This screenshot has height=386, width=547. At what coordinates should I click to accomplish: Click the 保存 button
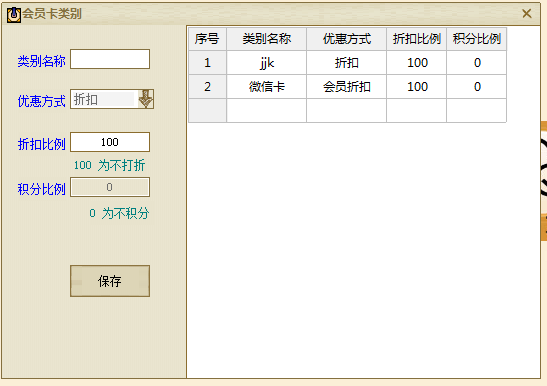(110, 281)
